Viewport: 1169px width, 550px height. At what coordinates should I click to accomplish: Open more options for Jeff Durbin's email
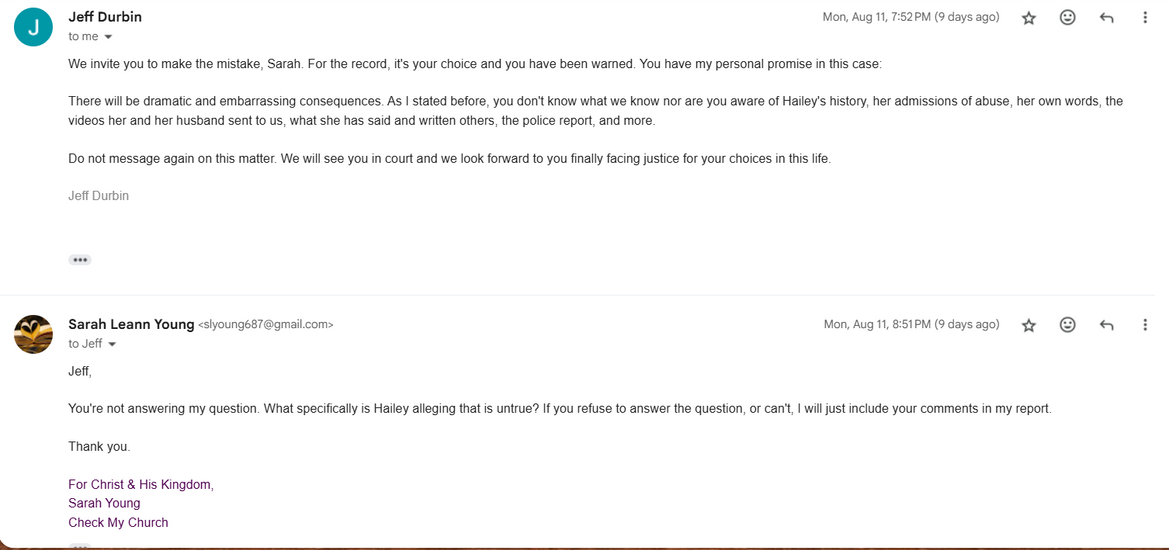[1145, 18]
